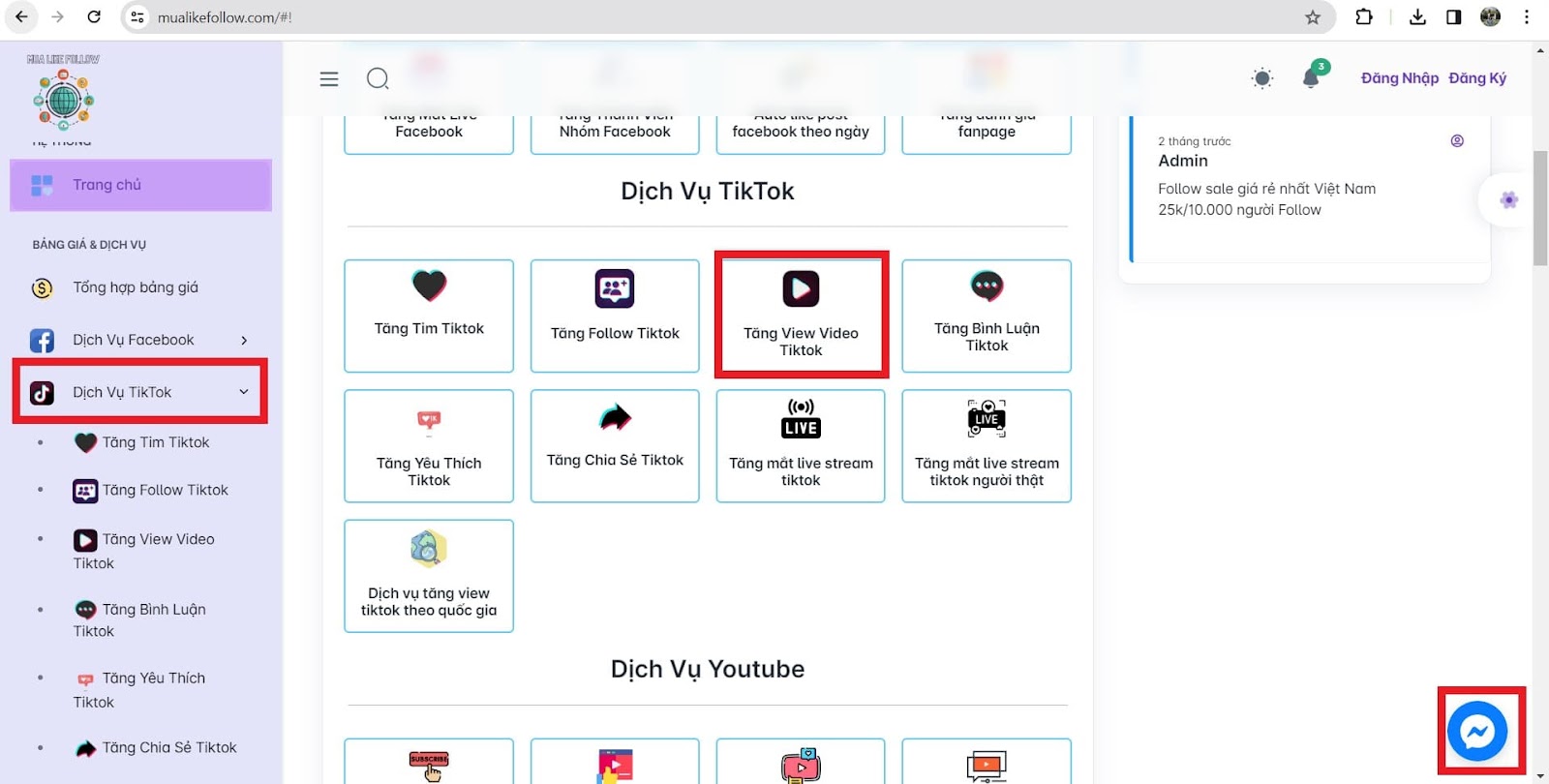1549x784 pixels.
Task: Open the Messenger chat bubble
Action: 1477,731
